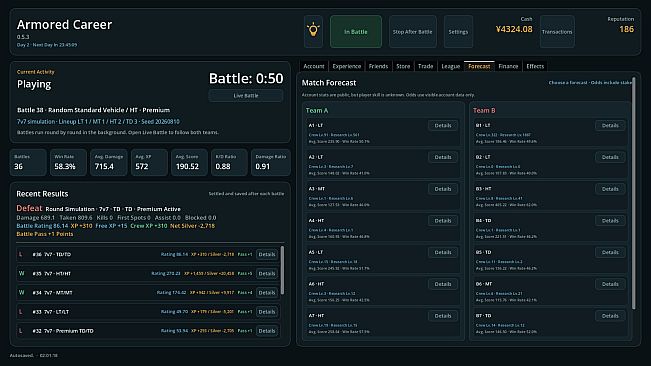Screen dimensions: 651x366
Task: Switch to the Experience tab
Action: [347, 66]
